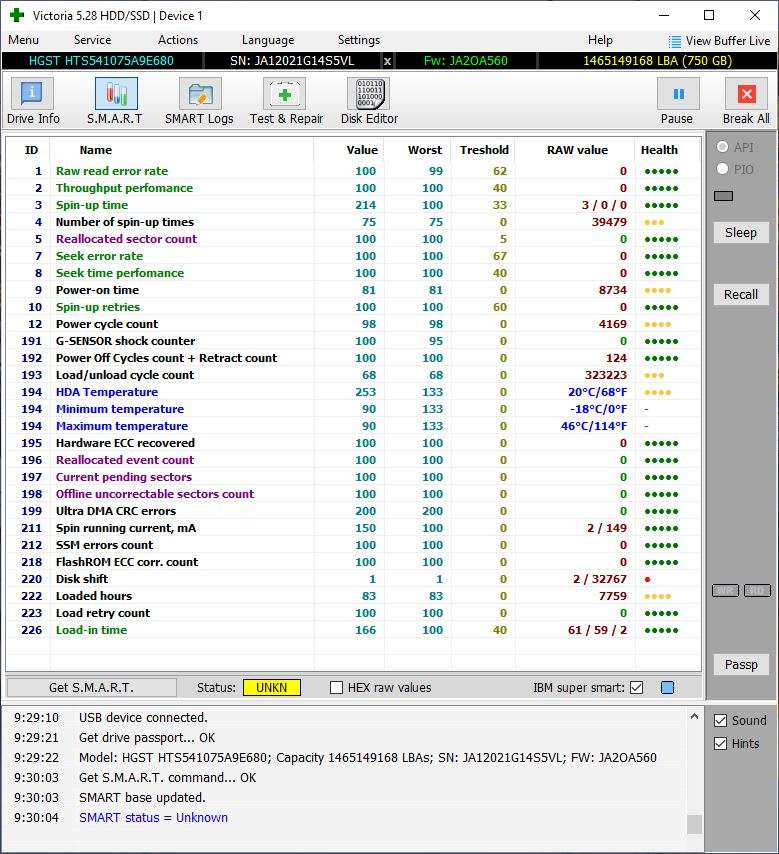
Task: Select the Power-on time row
Action: (x=353, y=290)
